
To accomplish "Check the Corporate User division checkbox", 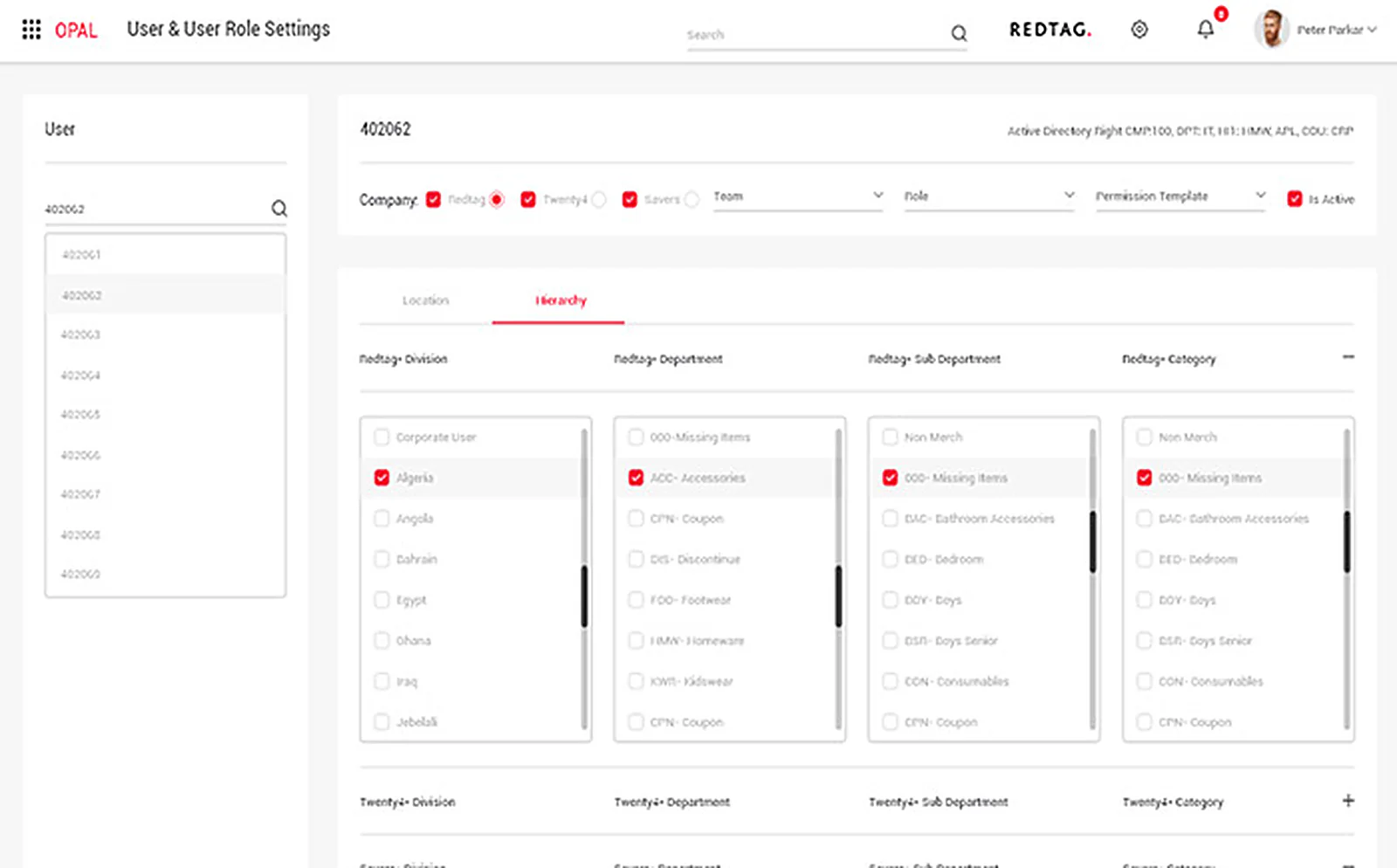I will tap(382, 437).
